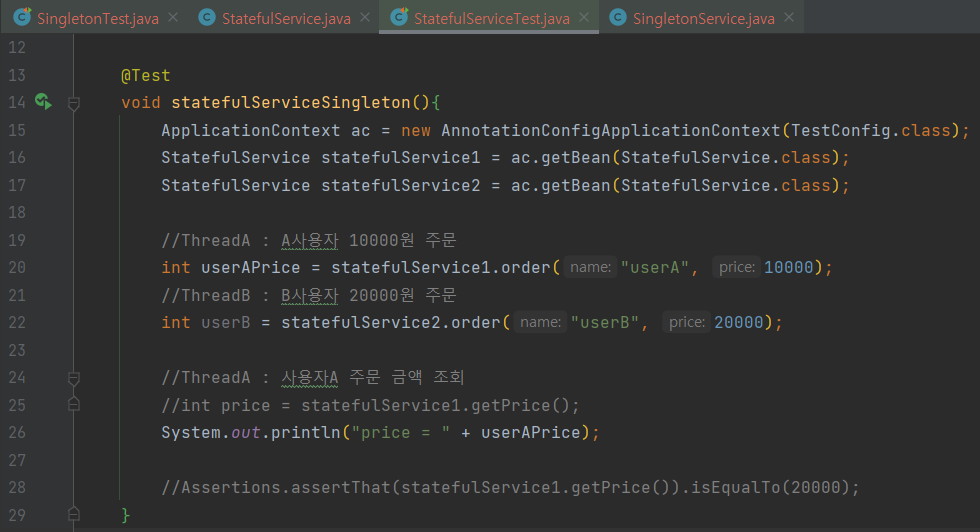Close the StatefulService.java tab

[366, 18]
